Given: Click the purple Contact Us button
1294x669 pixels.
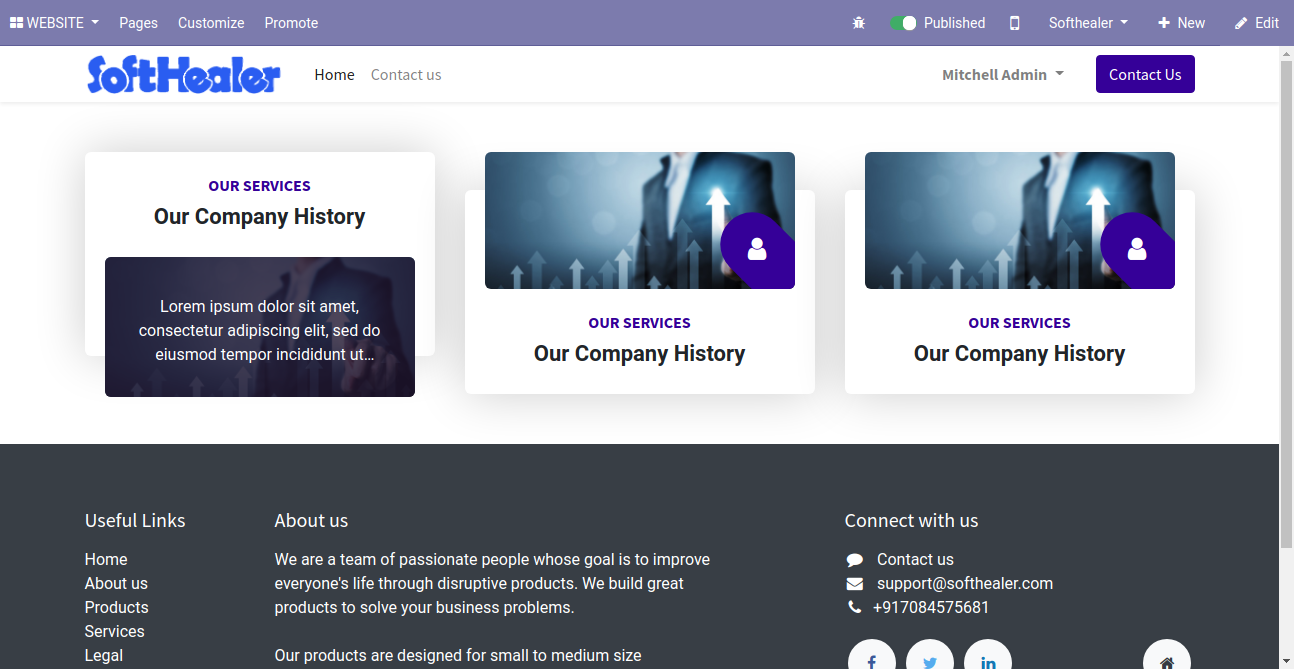Looking at the screenshot, I should pyautogui.click(x=1145, y=74).
